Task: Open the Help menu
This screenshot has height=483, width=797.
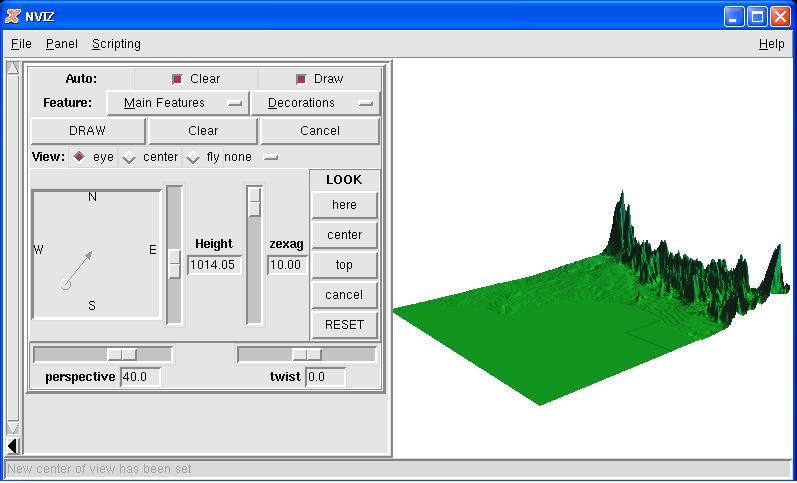Action: coord(771,44)
